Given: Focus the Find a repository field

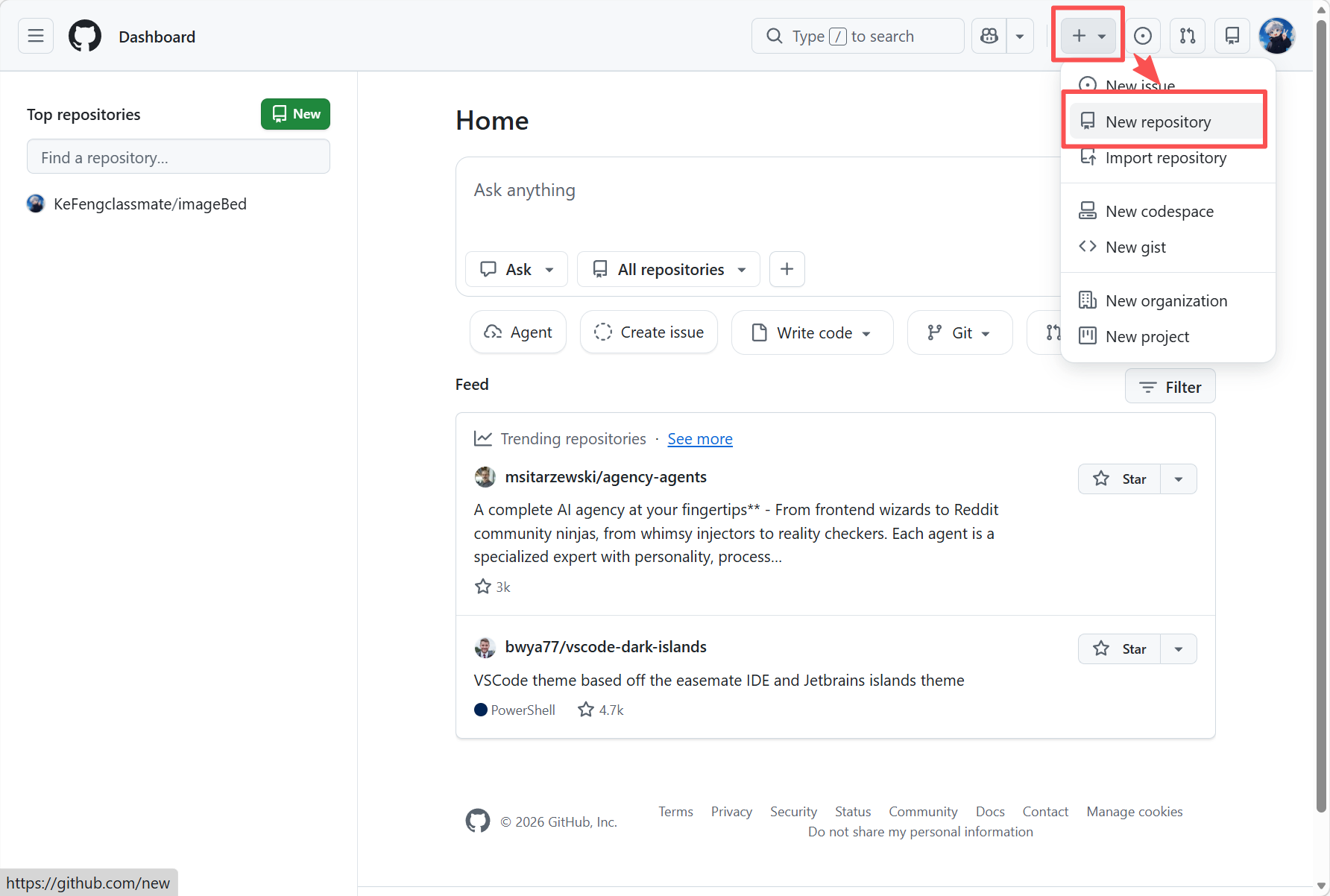Looking at the screenshot, I should (x=178, y=157).
